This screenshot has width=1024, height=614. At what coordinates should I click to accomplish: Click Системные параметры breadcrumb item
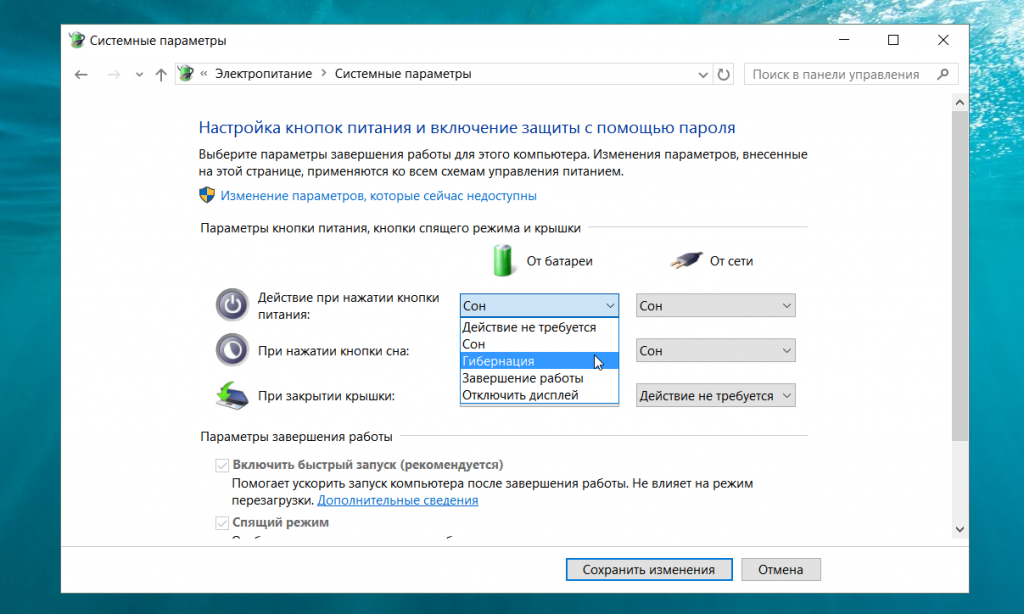pyautogui.click(x=403, y=74)
